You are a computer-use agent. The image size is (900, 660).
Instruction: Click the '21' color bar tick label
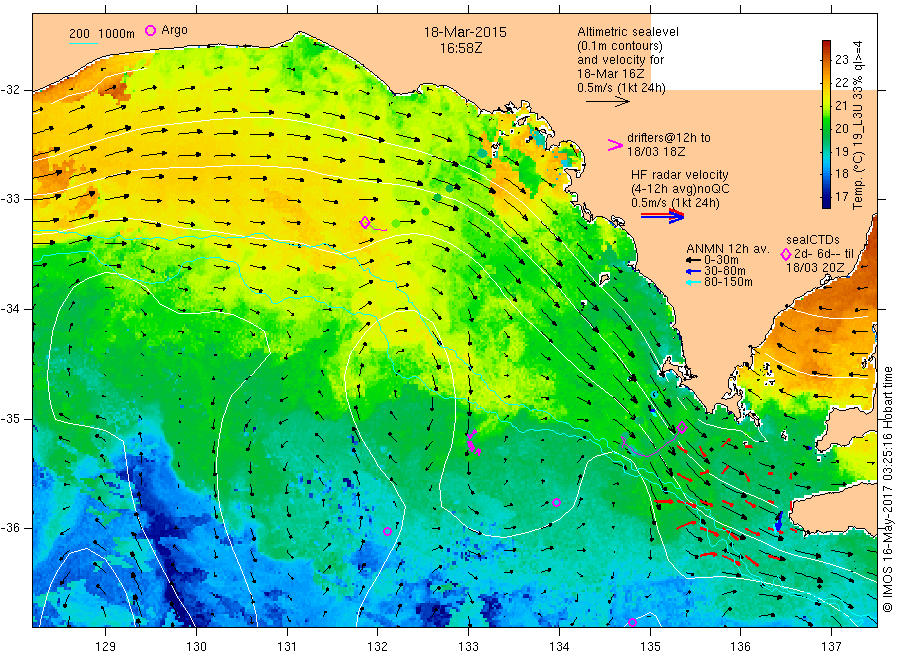[x=841, y=106]
